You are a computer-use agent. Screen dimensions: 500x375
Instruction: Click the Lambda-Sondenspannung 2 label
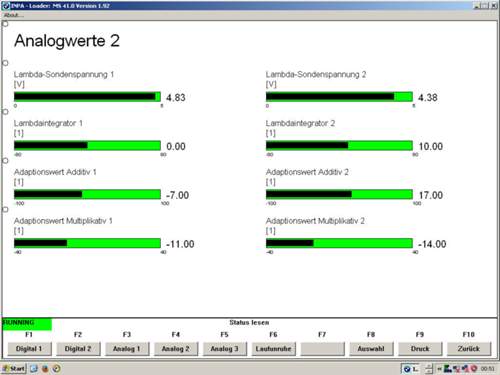click(x=316, y=74)
